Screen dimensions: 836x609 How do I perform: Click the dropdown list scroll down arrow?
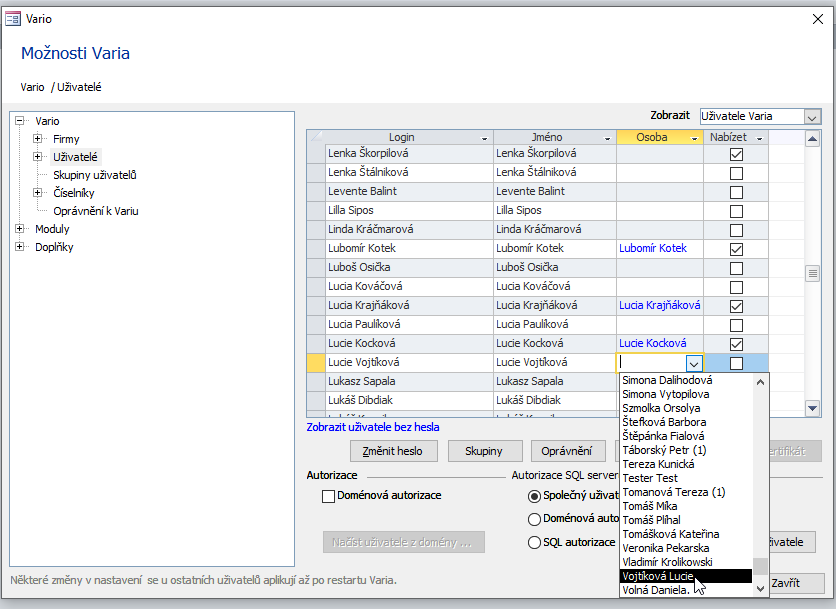coord(760,589)
